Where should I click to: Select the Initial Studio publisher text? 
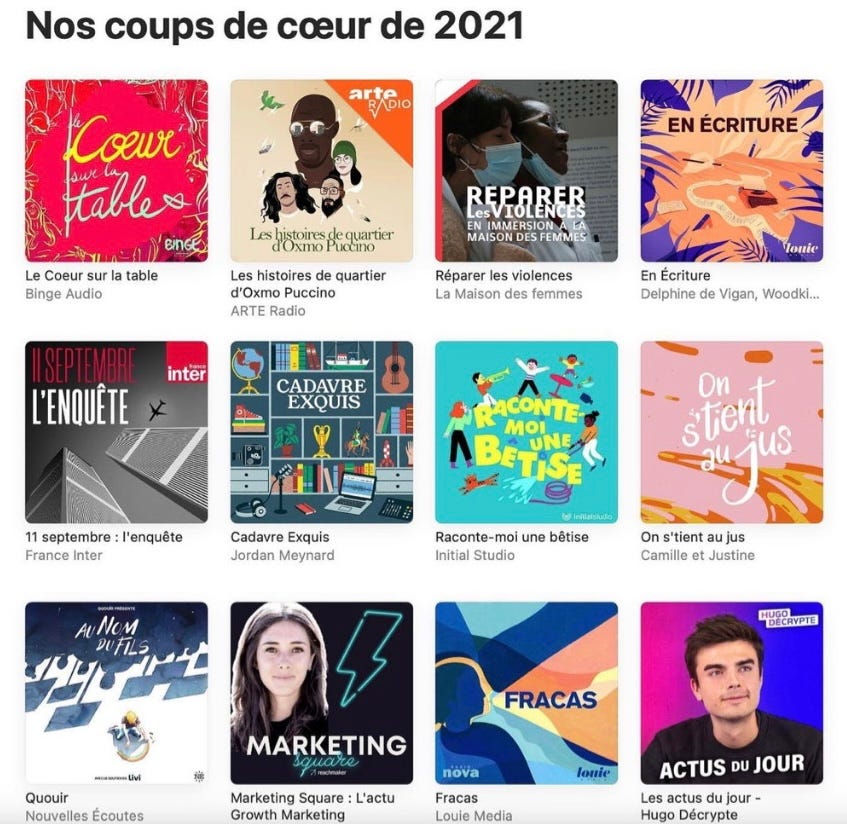tap(475, 555)
